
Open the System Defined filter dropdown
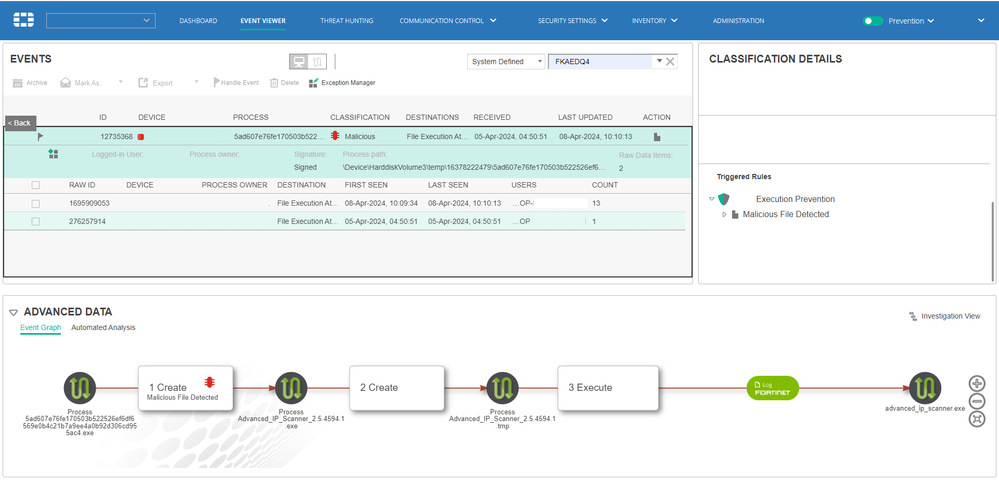tap(506, 61)
